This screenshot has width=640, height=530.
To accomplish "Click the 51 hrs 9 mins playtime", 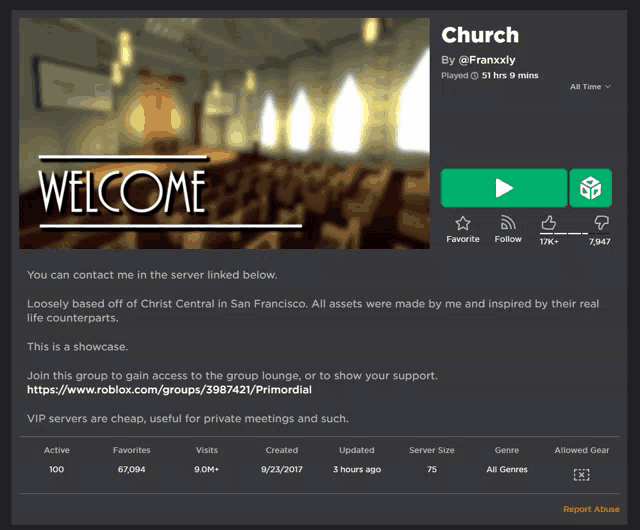I will pyautogui.click(x=510, y=76).
